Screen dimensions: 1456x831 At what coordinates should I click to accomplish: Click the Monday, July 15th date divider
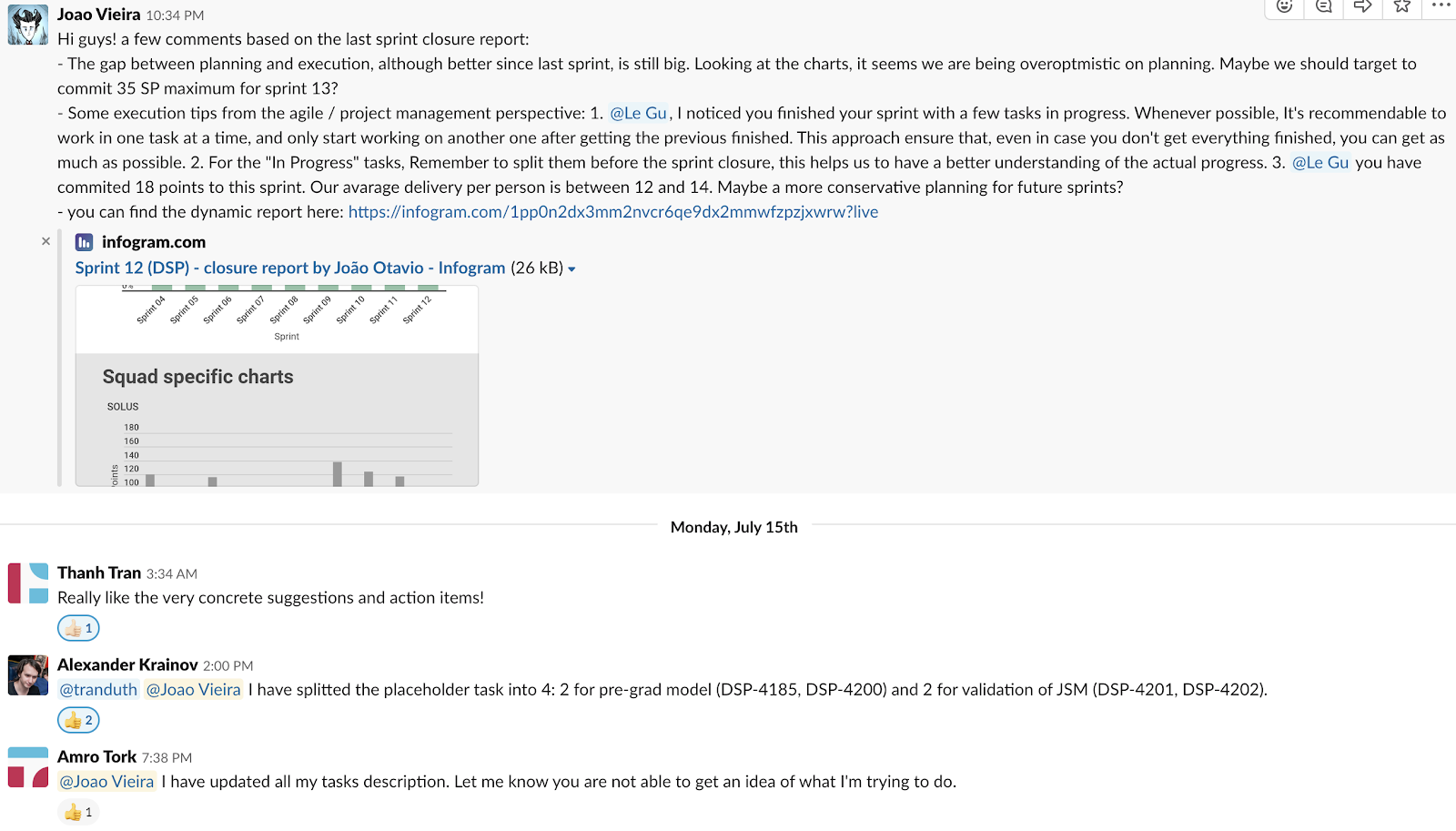point(733,527)
